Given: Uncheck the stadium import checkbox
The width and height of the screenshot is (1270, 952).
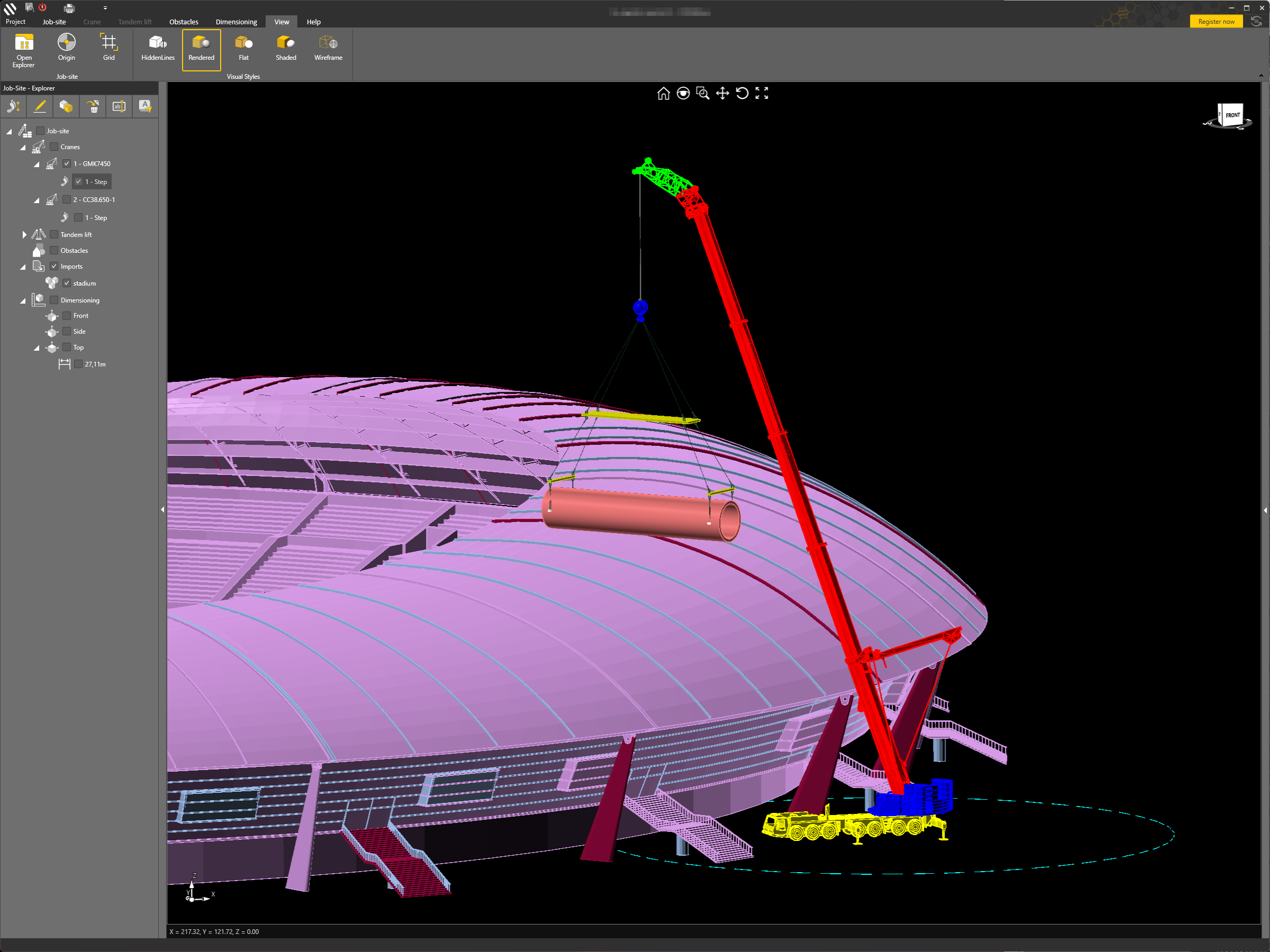Looking at the screenshot, I should coord(67,283).
